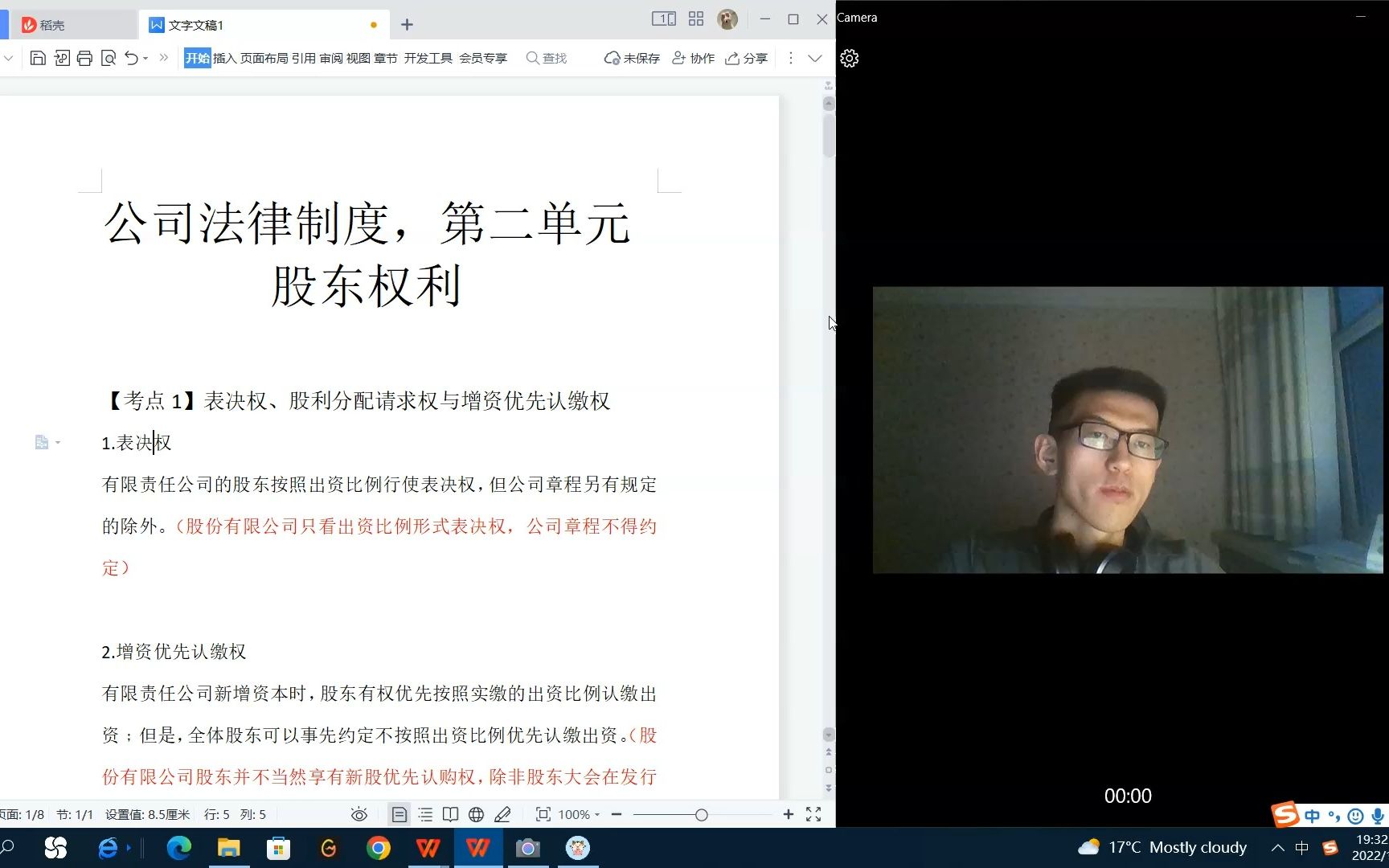
Task: Switch to read mode using book icon
Action: pyautogui.click(x=451, y=814)
